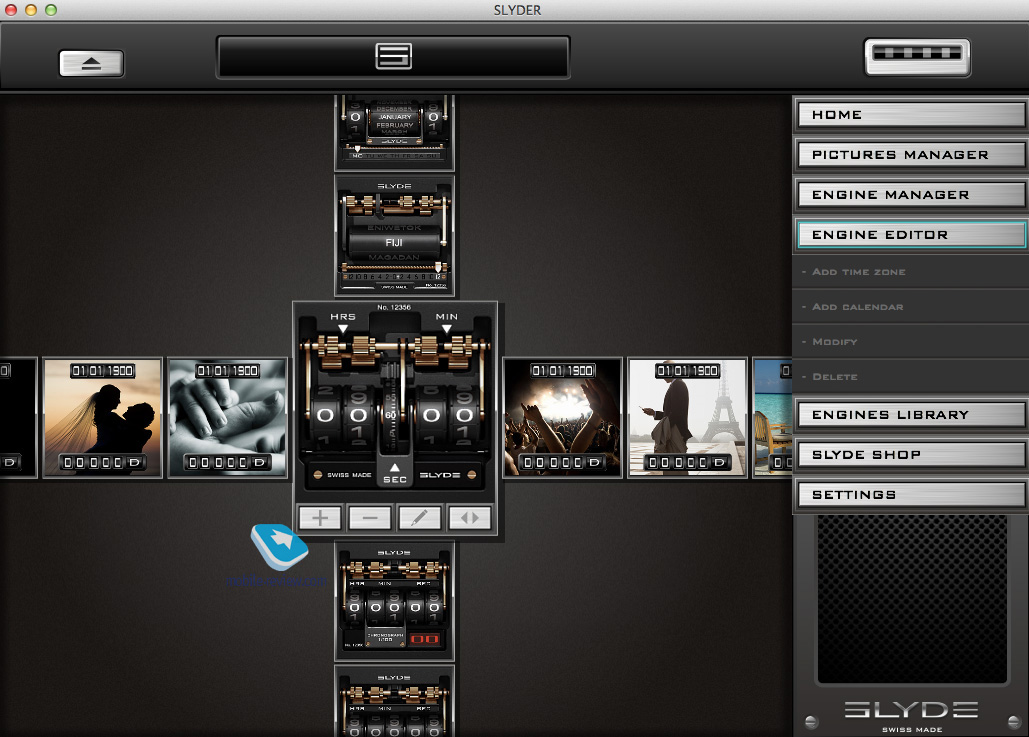
Task: Choose Add time zone option
Action: [911, 272]
